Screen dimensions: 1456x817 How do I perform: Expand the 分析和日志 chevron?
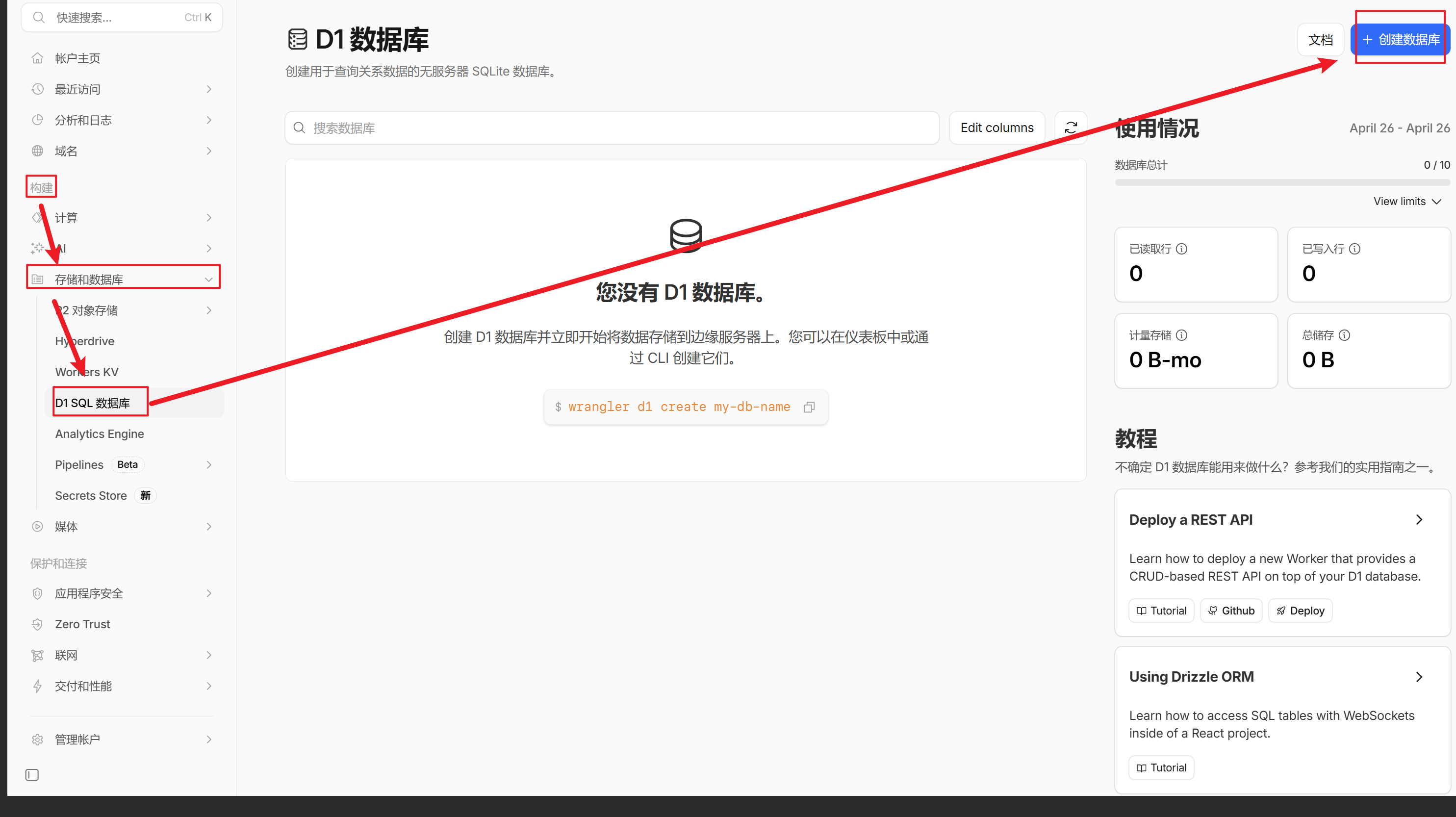point(209,120)
